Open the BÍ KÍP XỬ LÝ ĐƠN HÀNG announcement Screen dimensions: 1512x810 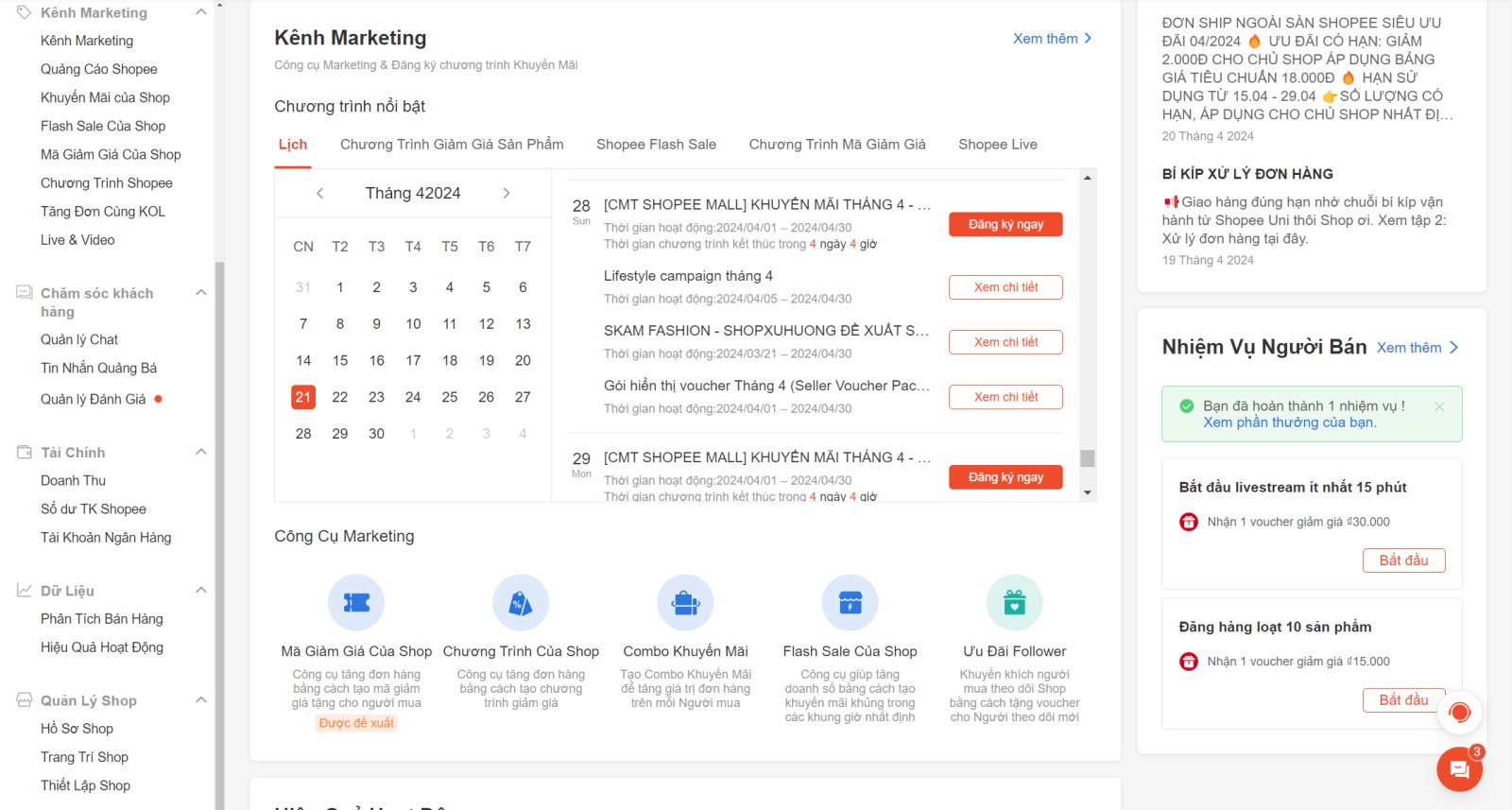point(1247,174)
